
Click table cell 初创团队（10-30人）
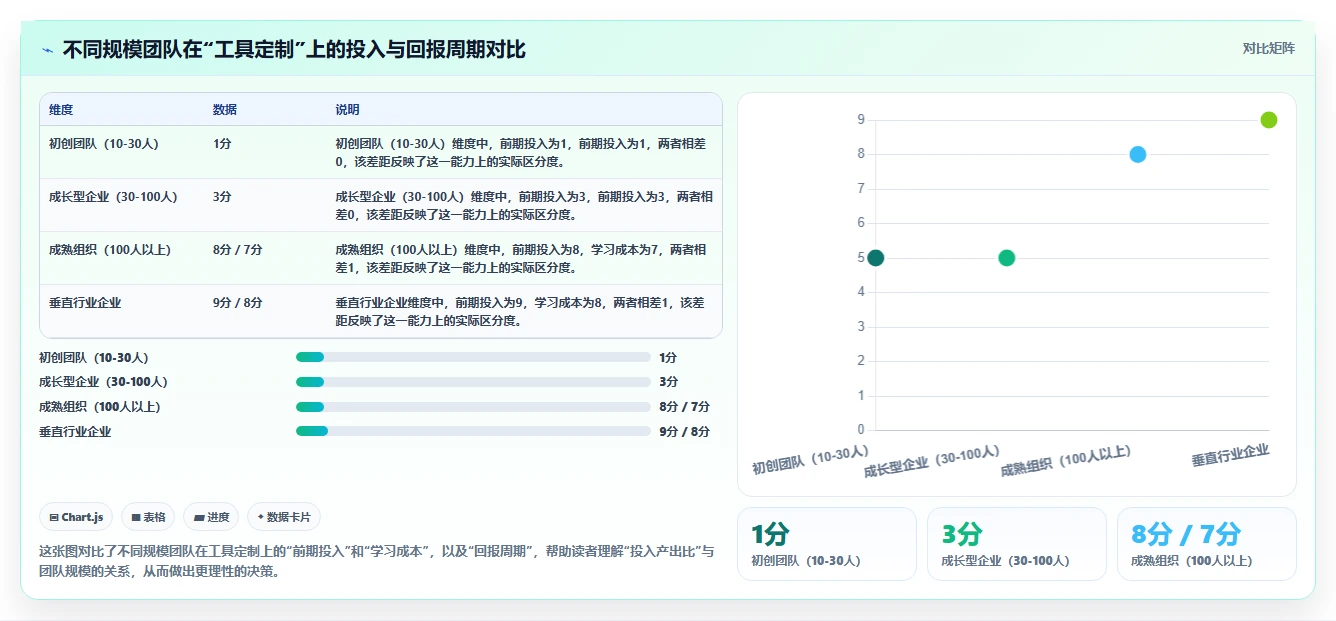tap(103, 144)
